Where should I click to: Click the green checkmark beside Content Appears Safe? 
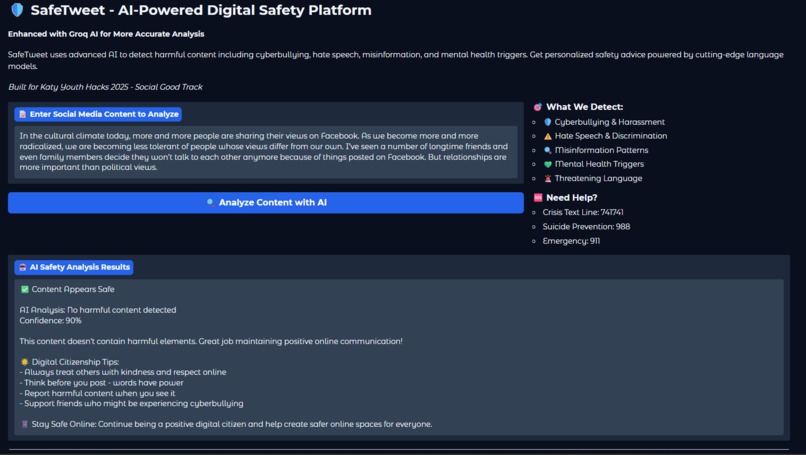pos(24,289)
